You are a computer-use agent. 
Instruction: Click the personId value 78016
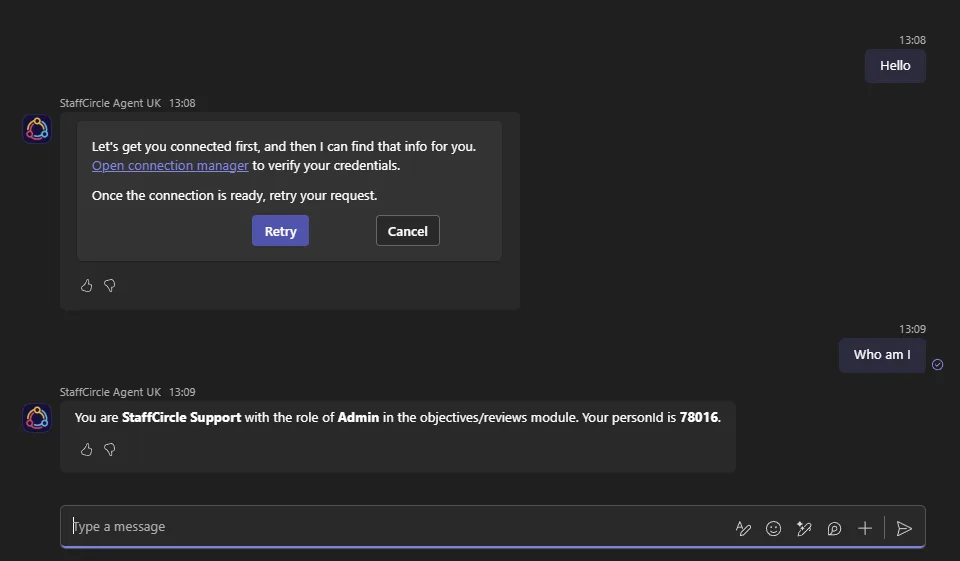pos(699,418)
